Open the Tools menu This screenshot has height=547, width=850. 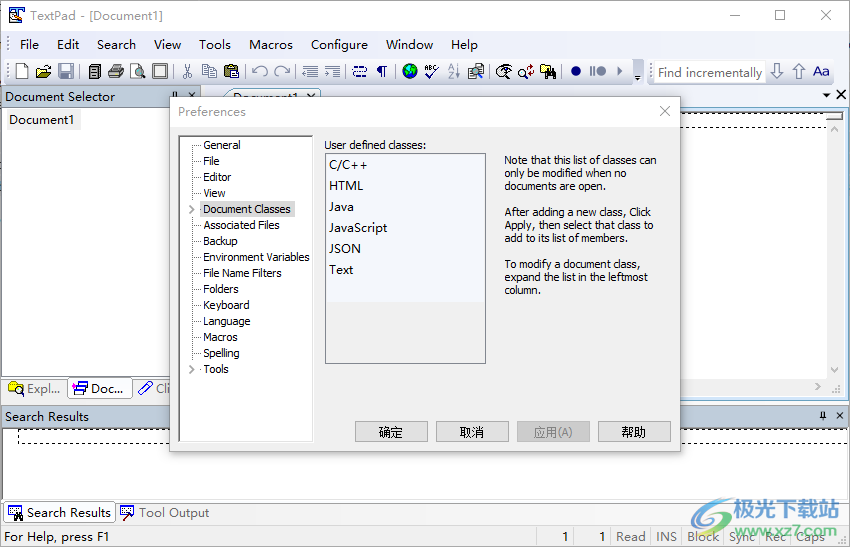pos(215,45)
